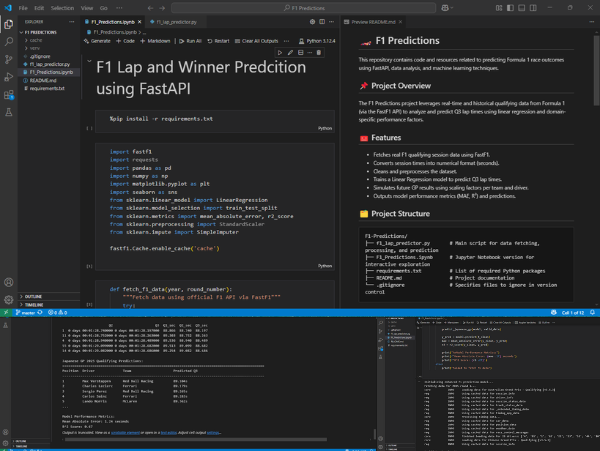
Task: Click Clear All Outputs
Action: pos(256,41)
